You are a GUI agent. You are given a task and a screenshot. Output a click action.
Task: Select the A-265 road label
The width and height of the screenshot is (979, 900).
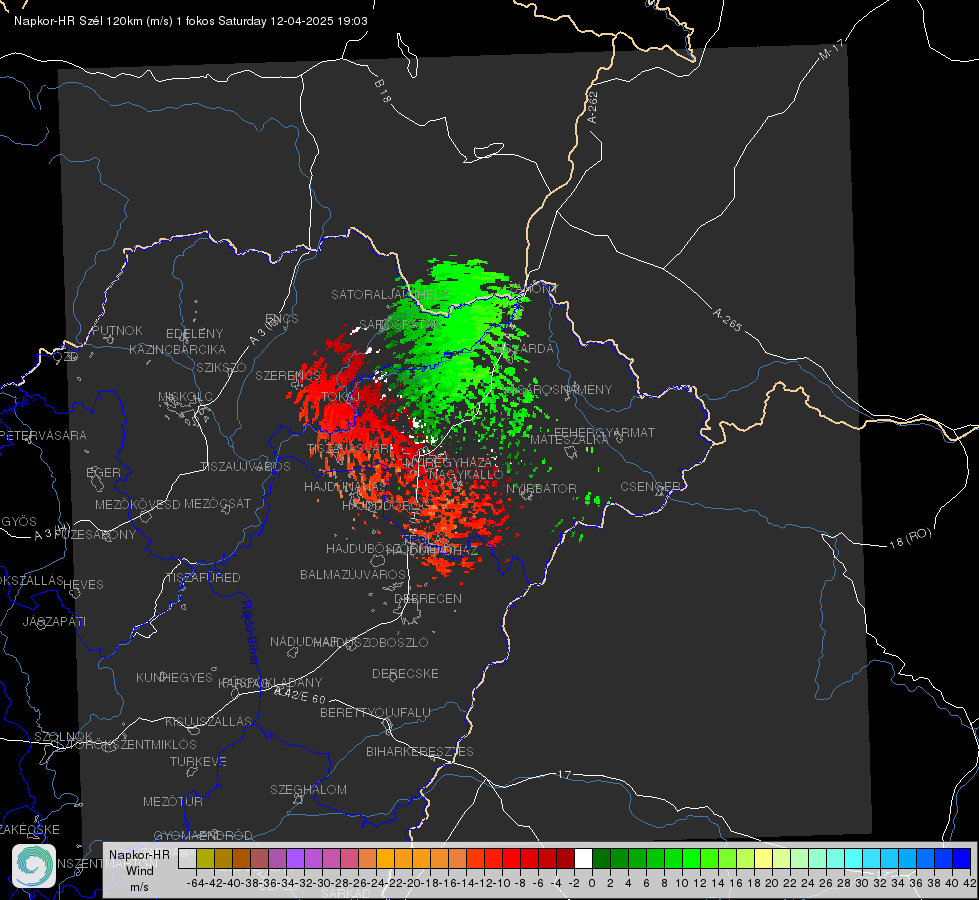[727, 319]
